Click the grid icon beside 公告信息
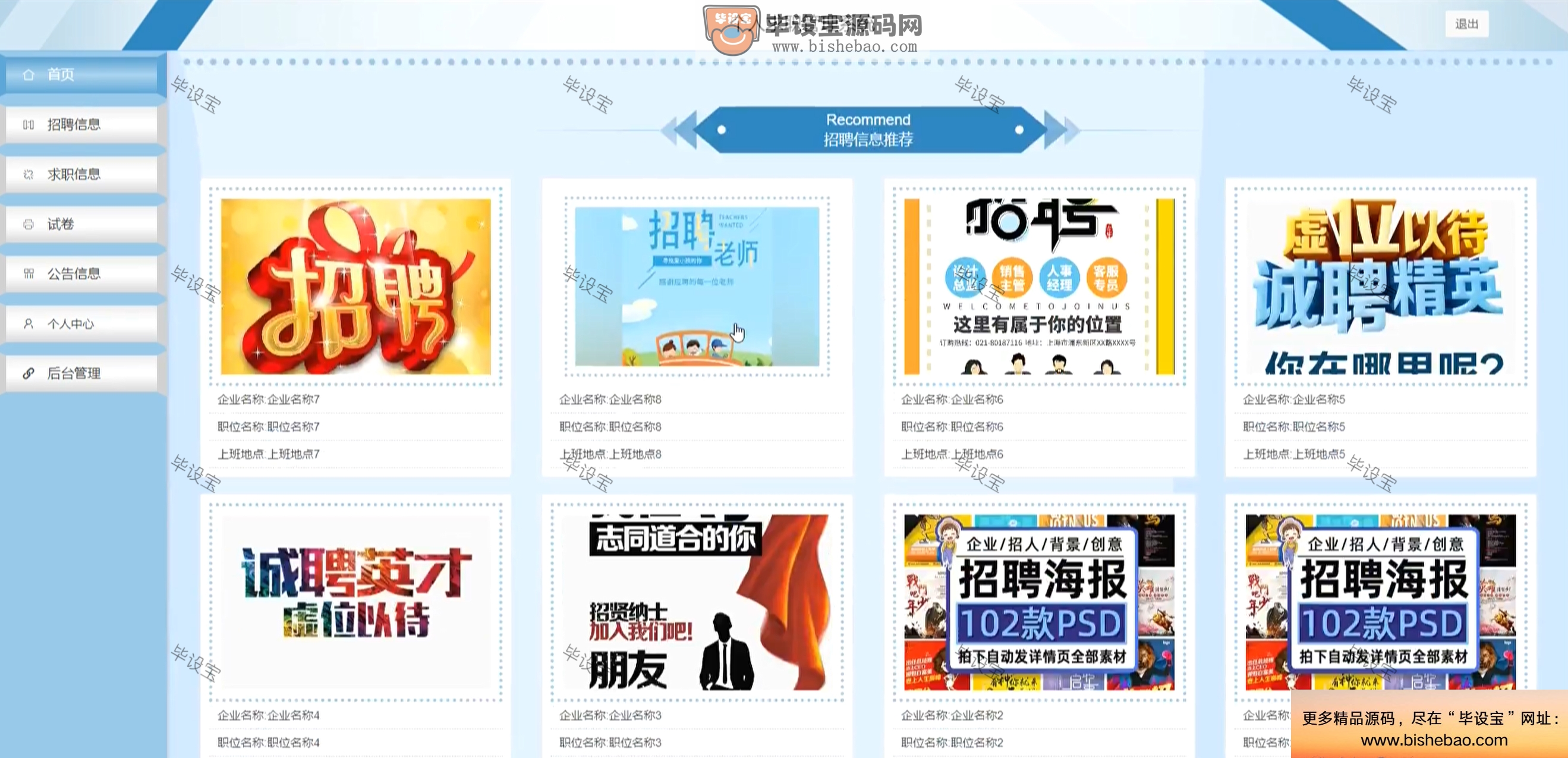Image resolution: width=1568 pixels, height=758 pixels. [x=28, y=274]
